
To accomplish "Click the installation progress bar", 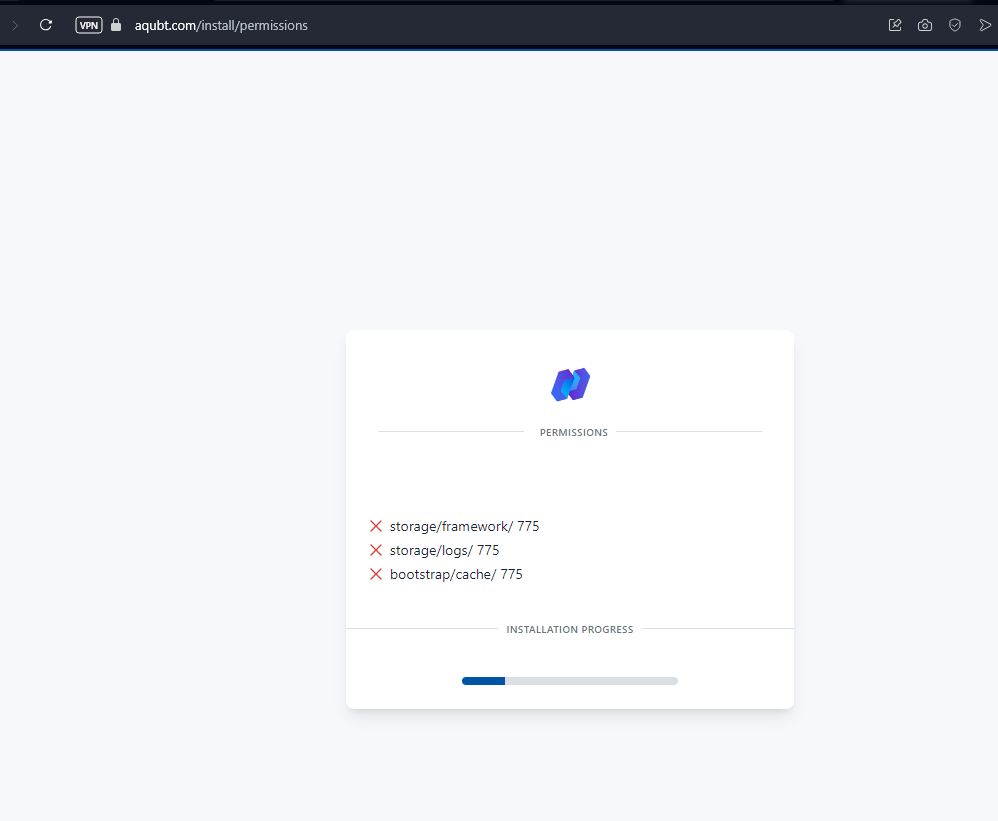I will click(570, 680).
